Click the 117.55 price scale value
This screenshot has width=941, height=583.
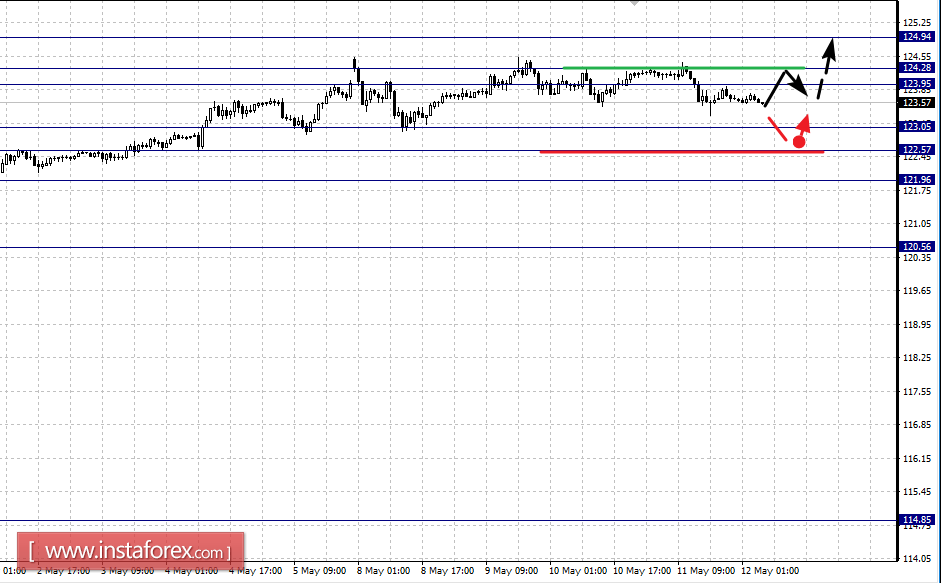tap(917, 392)
